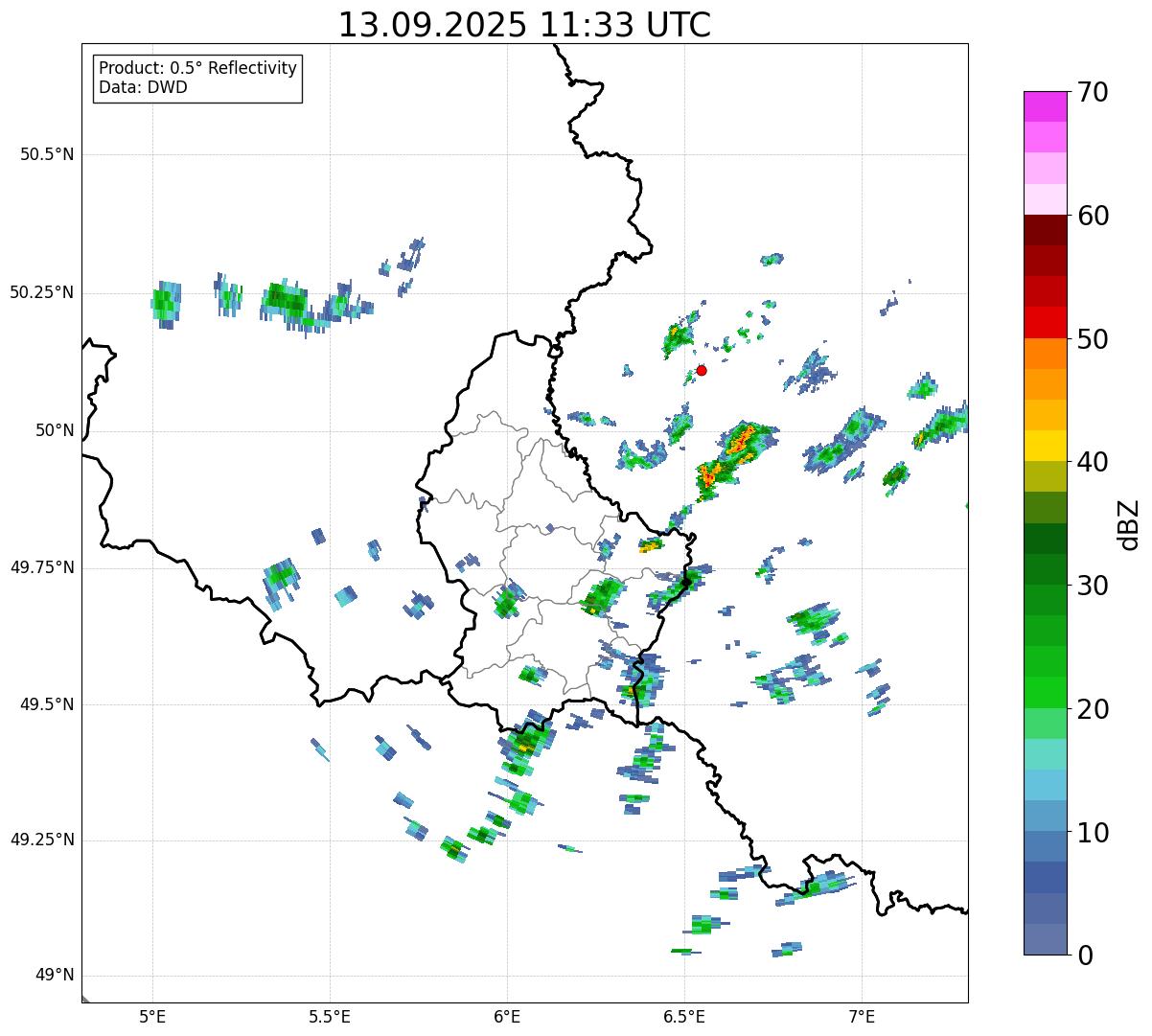This screenshot has height=1036, width=1152.
Task: Click the red station marker dot
Action: (x=702, y=370)
